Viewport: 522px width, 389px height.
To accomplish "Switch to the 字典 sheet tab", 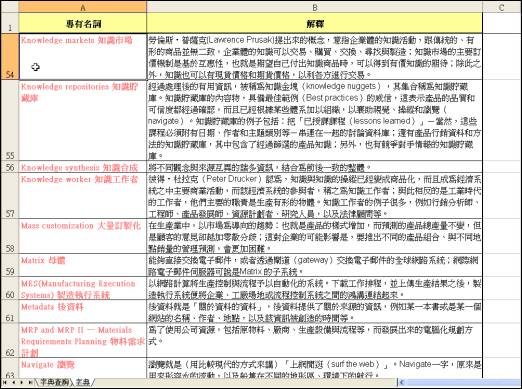I will [x=83, y=382].
